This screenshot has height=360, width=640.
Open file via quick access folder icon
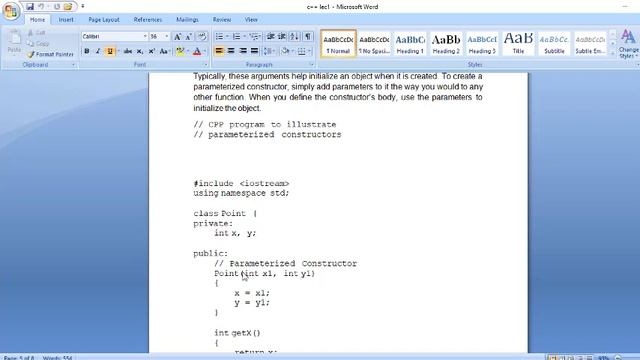[x=68, y=7]
